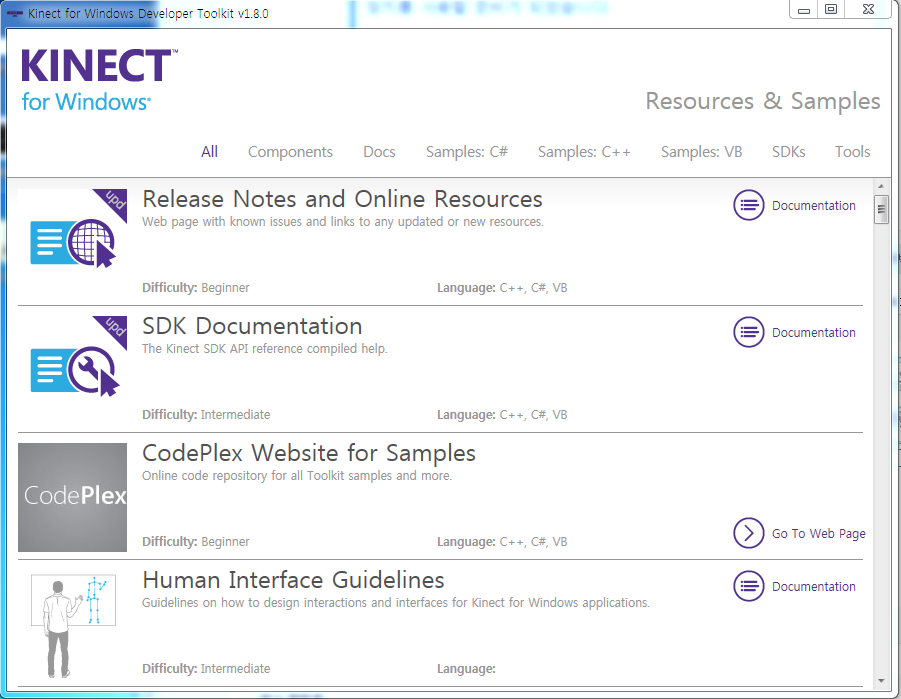Click 'Online code repository for all Toolkit samples'
This screenshot has height=699, width=901.
(x=297, y=476)
